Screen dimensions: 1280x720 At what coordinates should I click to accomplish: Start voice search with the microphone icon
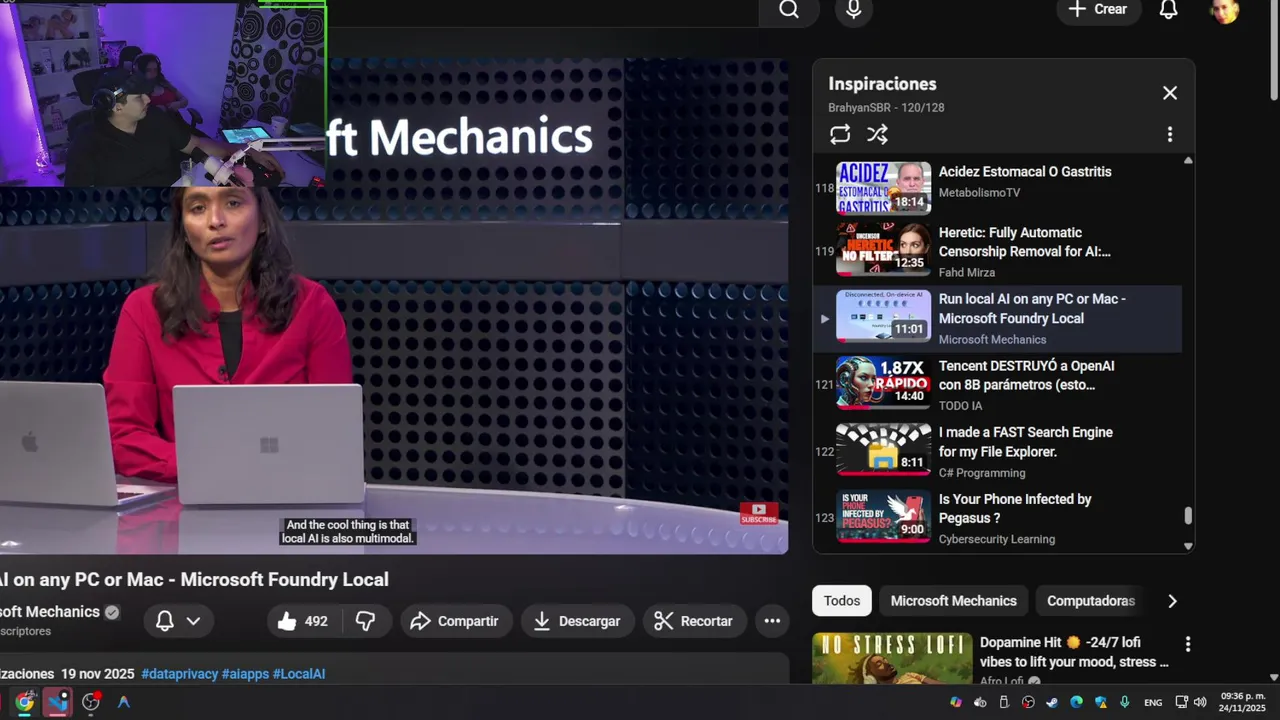click(853, 10)
